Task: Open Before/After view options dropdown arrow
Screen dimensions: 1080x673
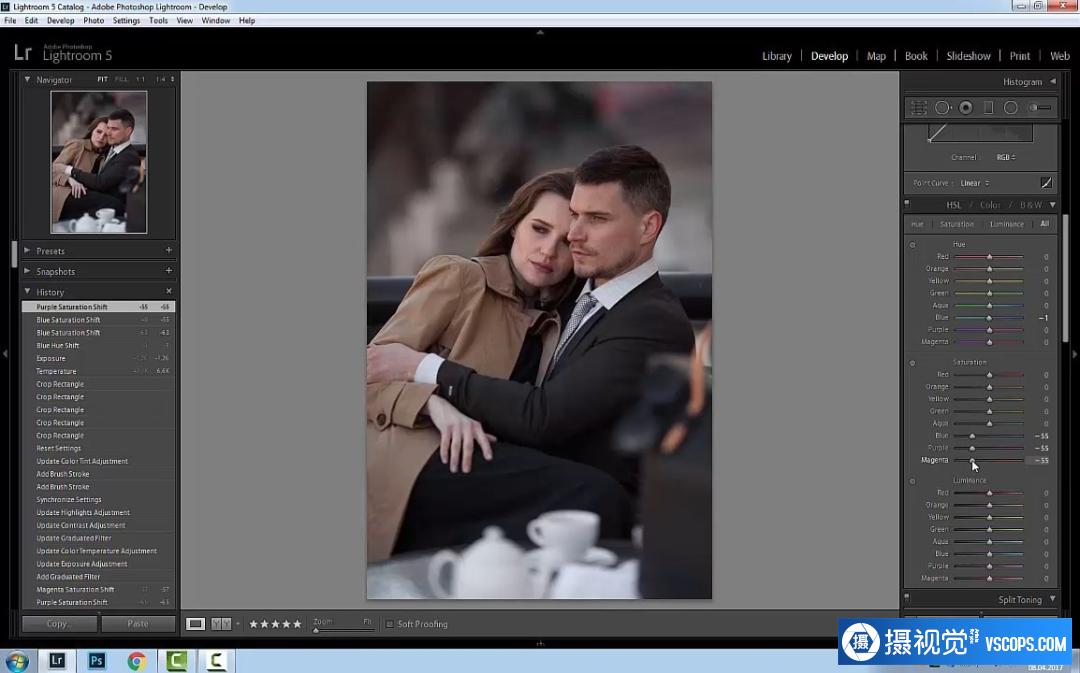Action: 238,624
